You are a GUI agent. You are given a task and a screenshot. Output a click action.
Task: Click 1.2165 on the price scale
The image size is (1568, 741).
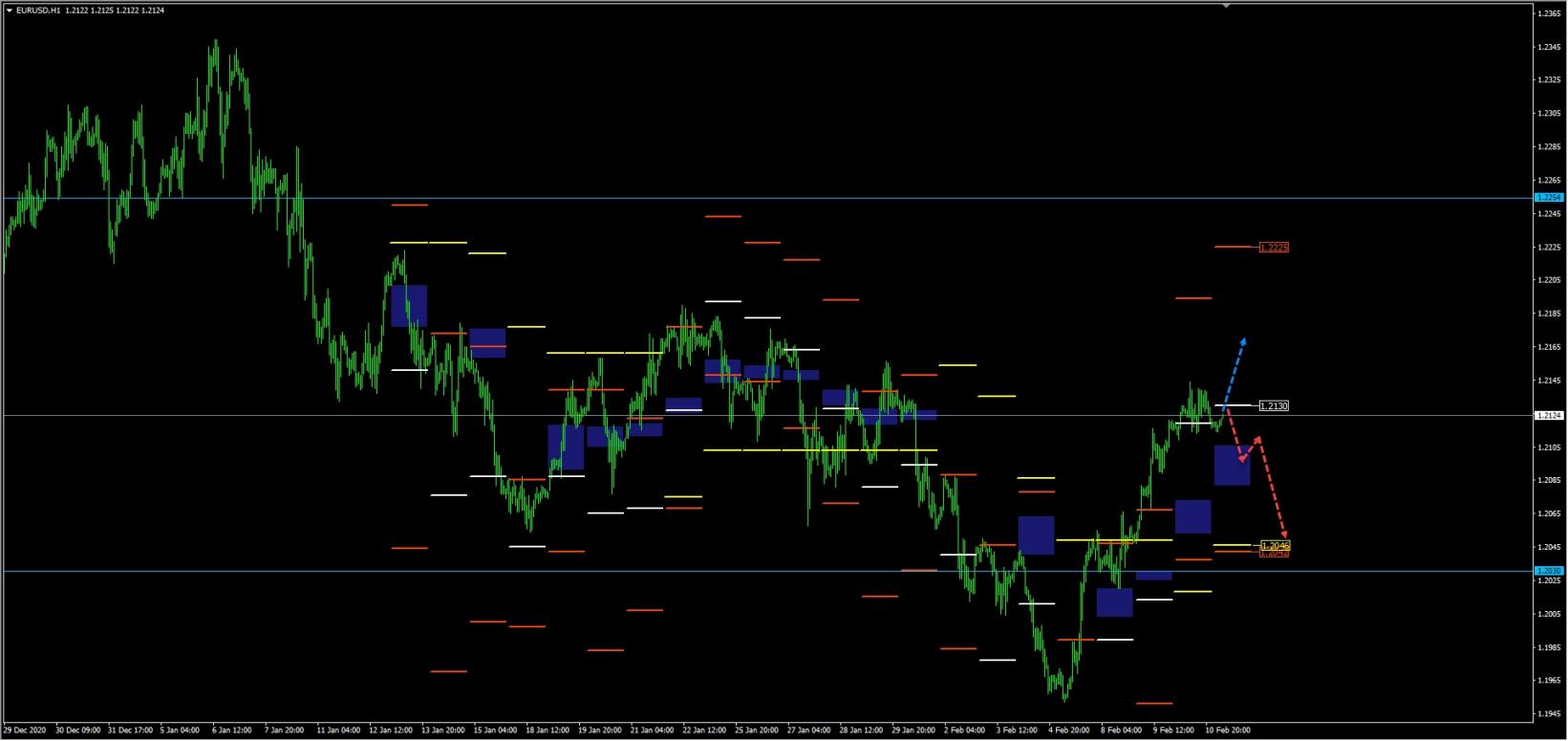[x=1549, y=347]
